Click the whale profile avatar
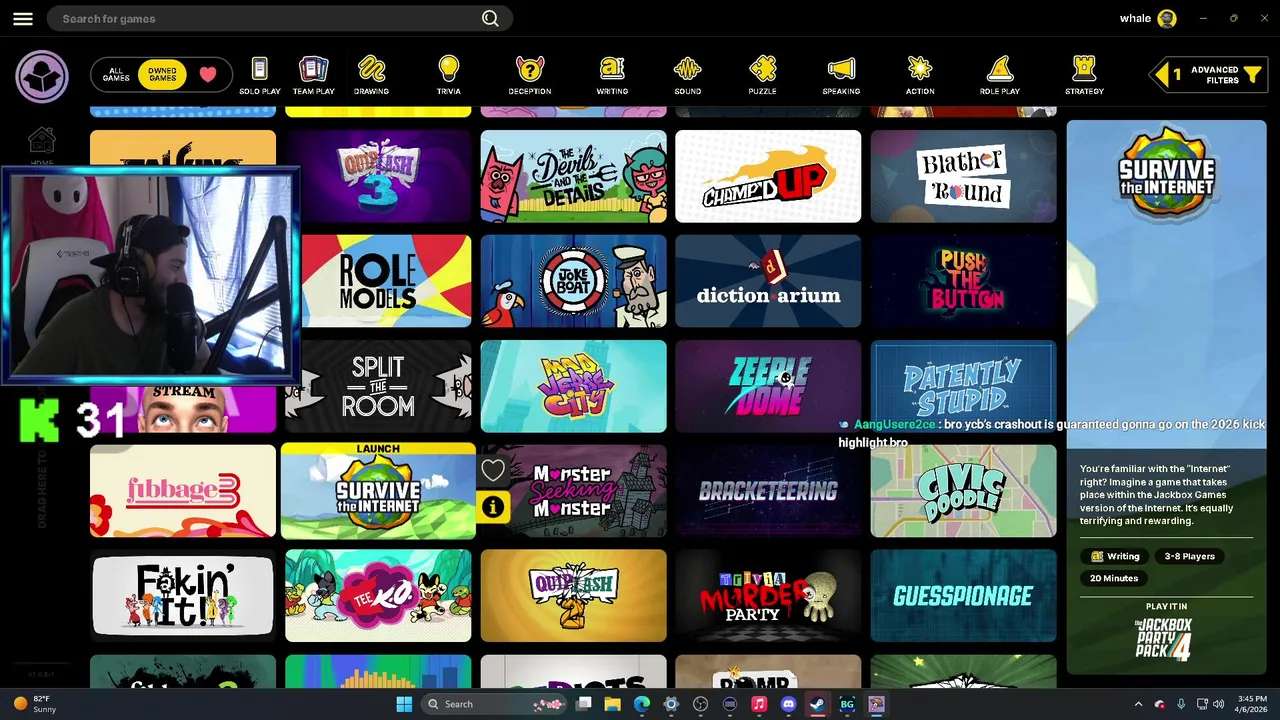 coord(1166,19)
